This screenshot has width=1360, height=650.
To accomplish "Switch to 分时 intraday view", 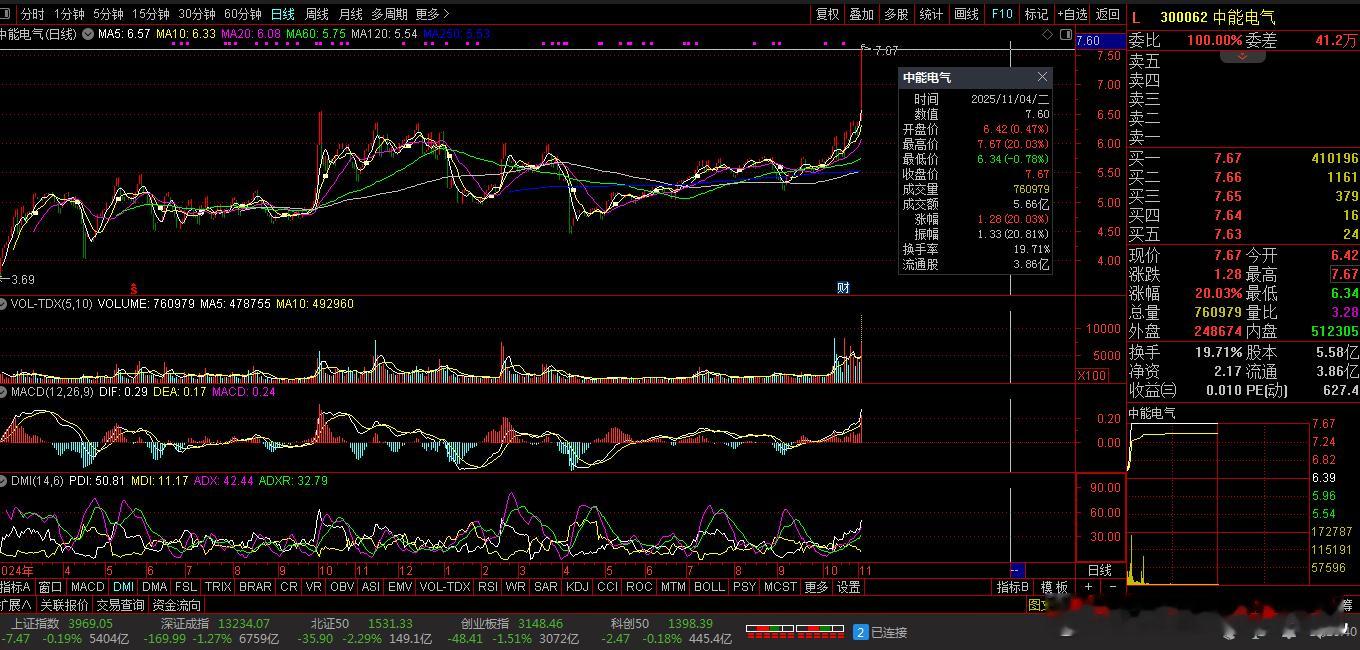I will click(x=32, y=14).
